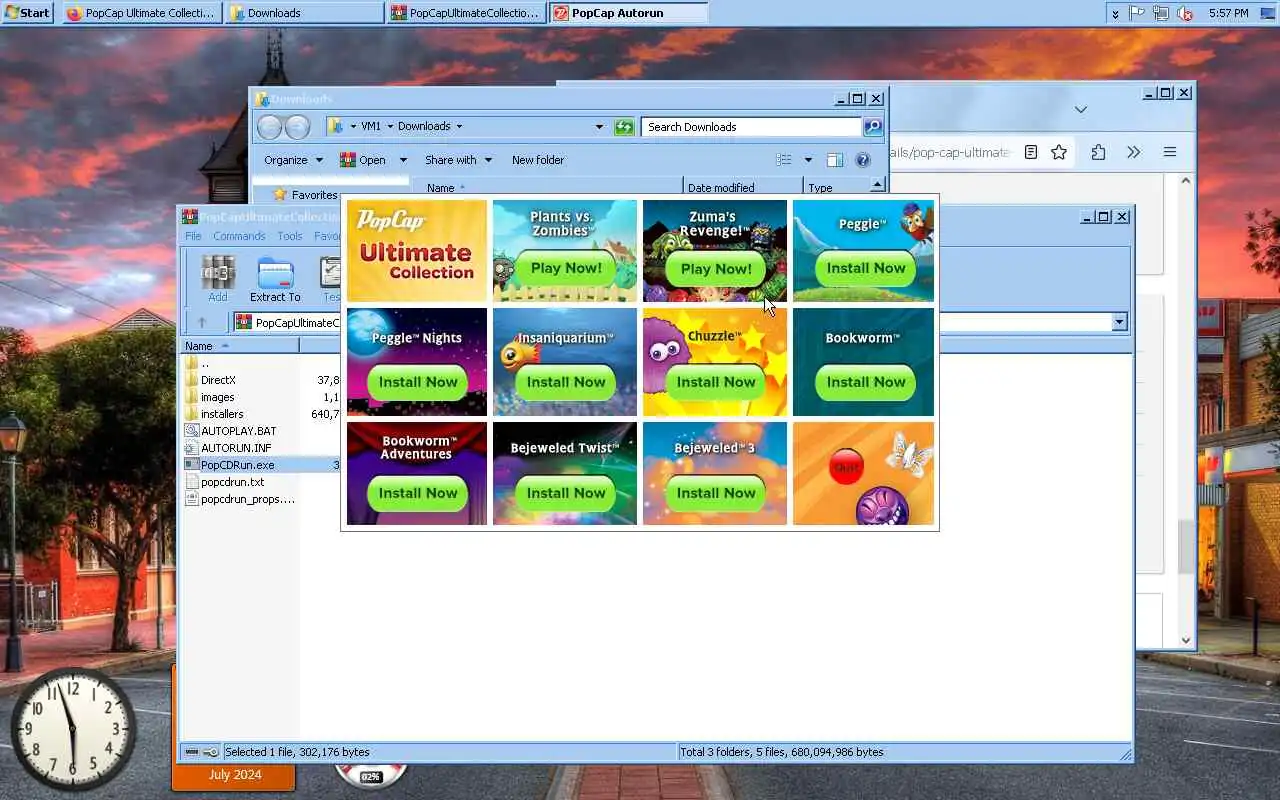Open the File menu in WinRAR
This screenshot has height=800, width=1280.
click(x=193, y=236)
